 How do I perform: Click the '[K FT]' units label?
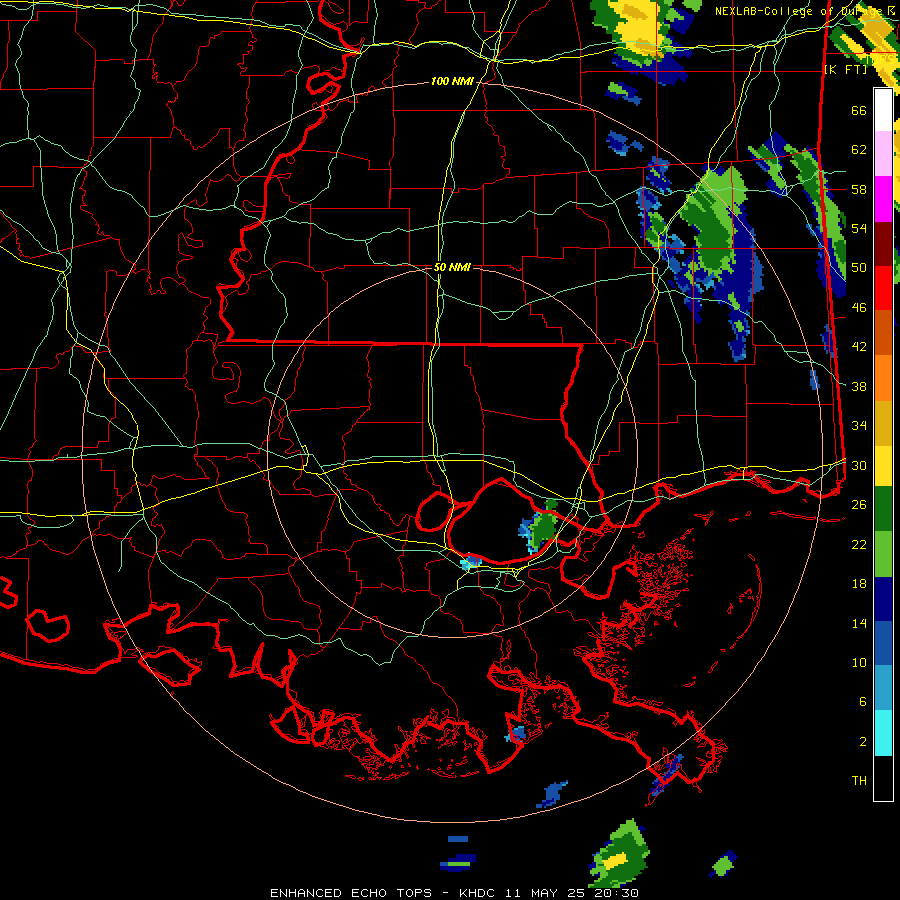tap(845, 70)
